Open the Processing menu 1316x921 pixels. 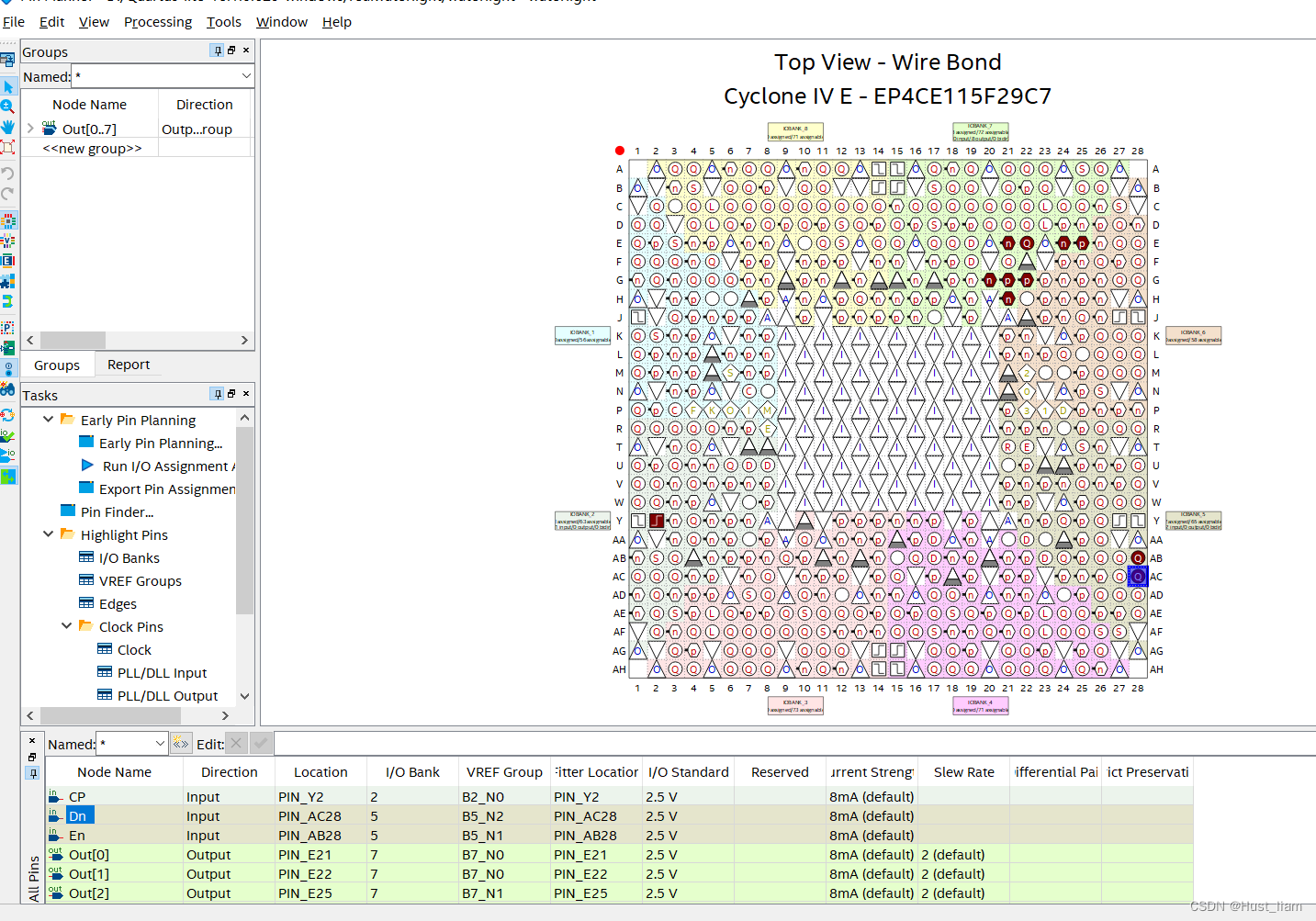coord(158,22)
